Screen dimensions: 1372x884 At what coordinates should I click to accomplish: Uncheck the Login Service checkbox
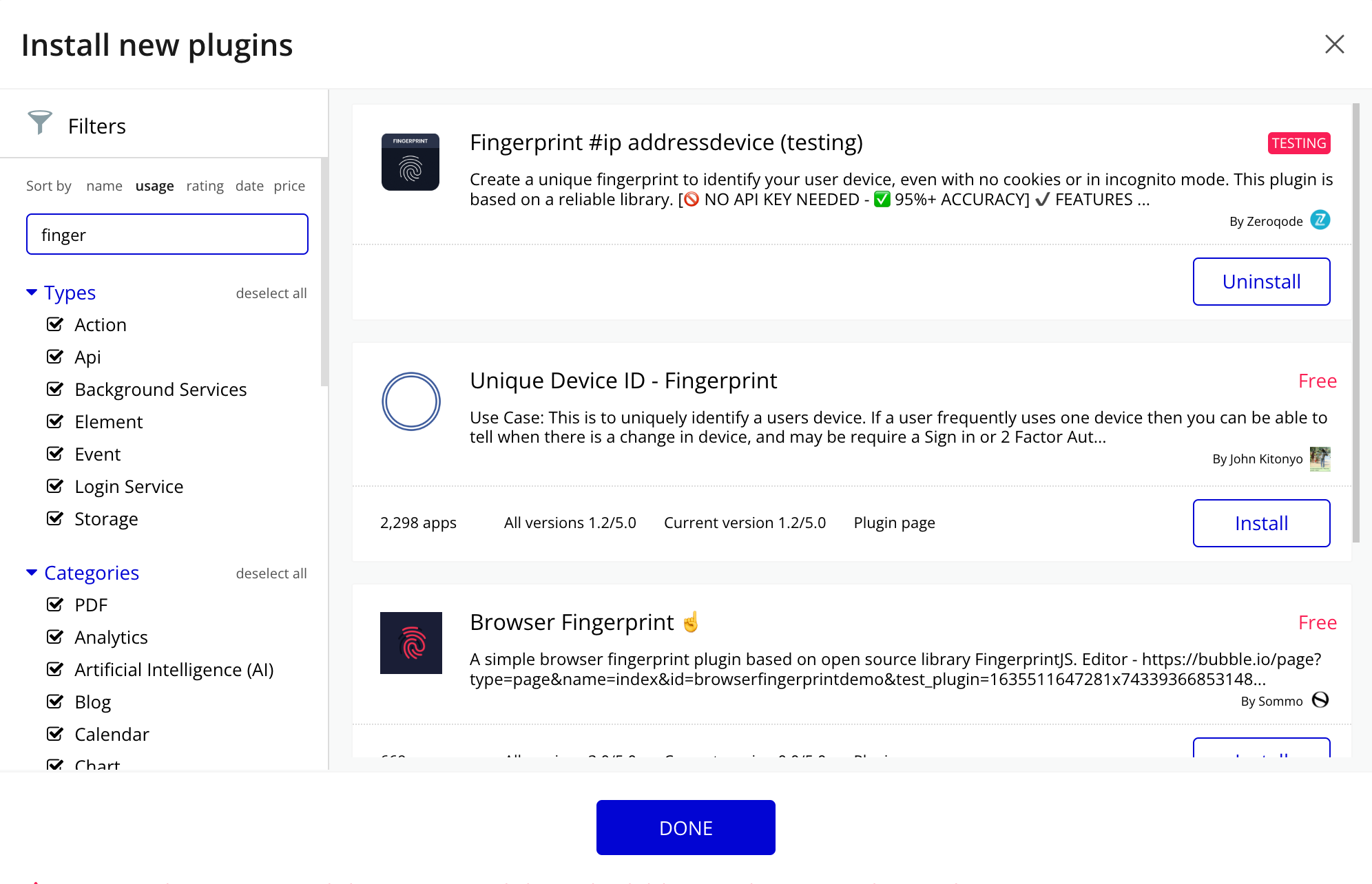click(55, 486)
